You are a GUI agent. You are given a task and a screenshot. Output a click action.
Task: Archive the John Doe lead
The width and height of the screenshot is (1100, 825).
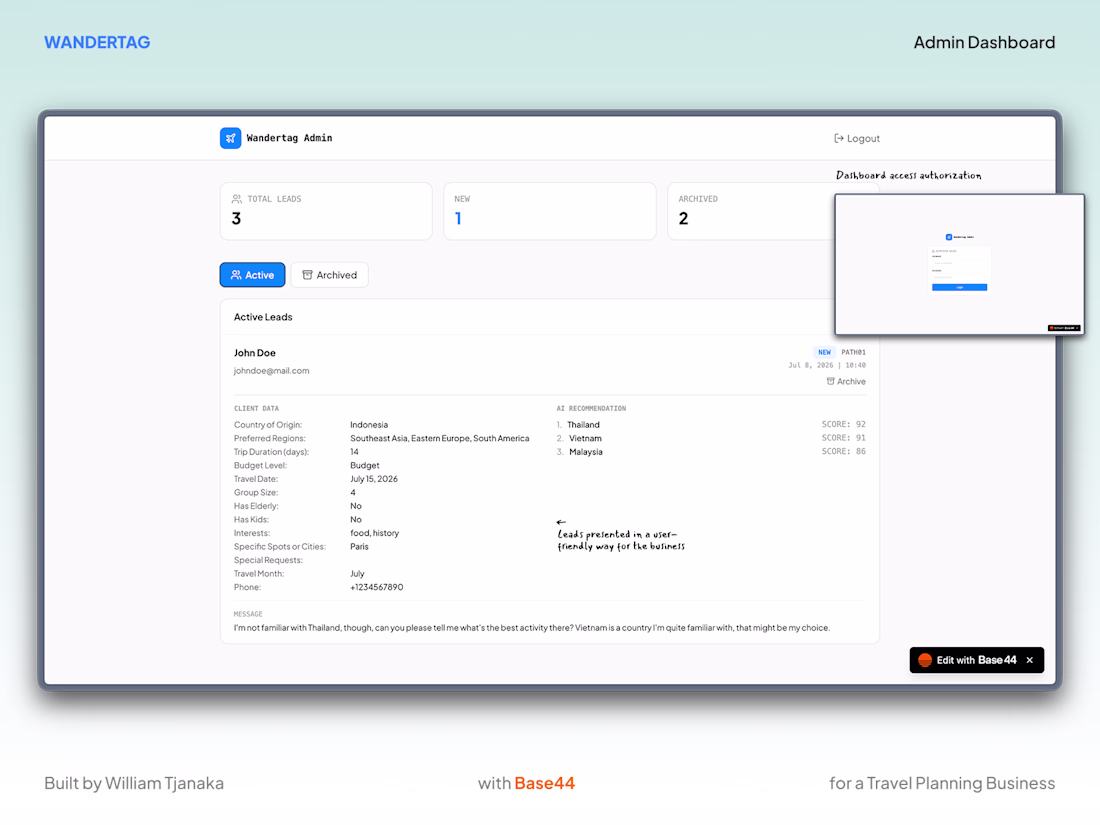point(846,382)
